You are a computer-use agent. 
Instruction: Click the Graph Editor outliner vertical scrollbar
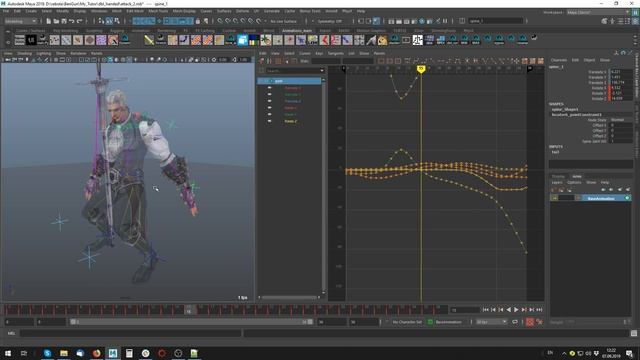tap(323, 185)
